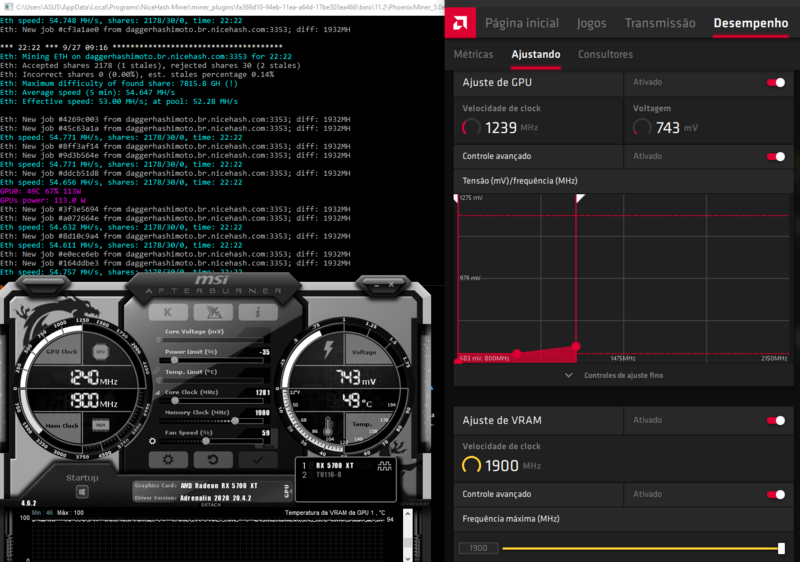Toggle Windows Startup icon in Afterburner
This screenshot has height=562, width=800.
(82, 492)
